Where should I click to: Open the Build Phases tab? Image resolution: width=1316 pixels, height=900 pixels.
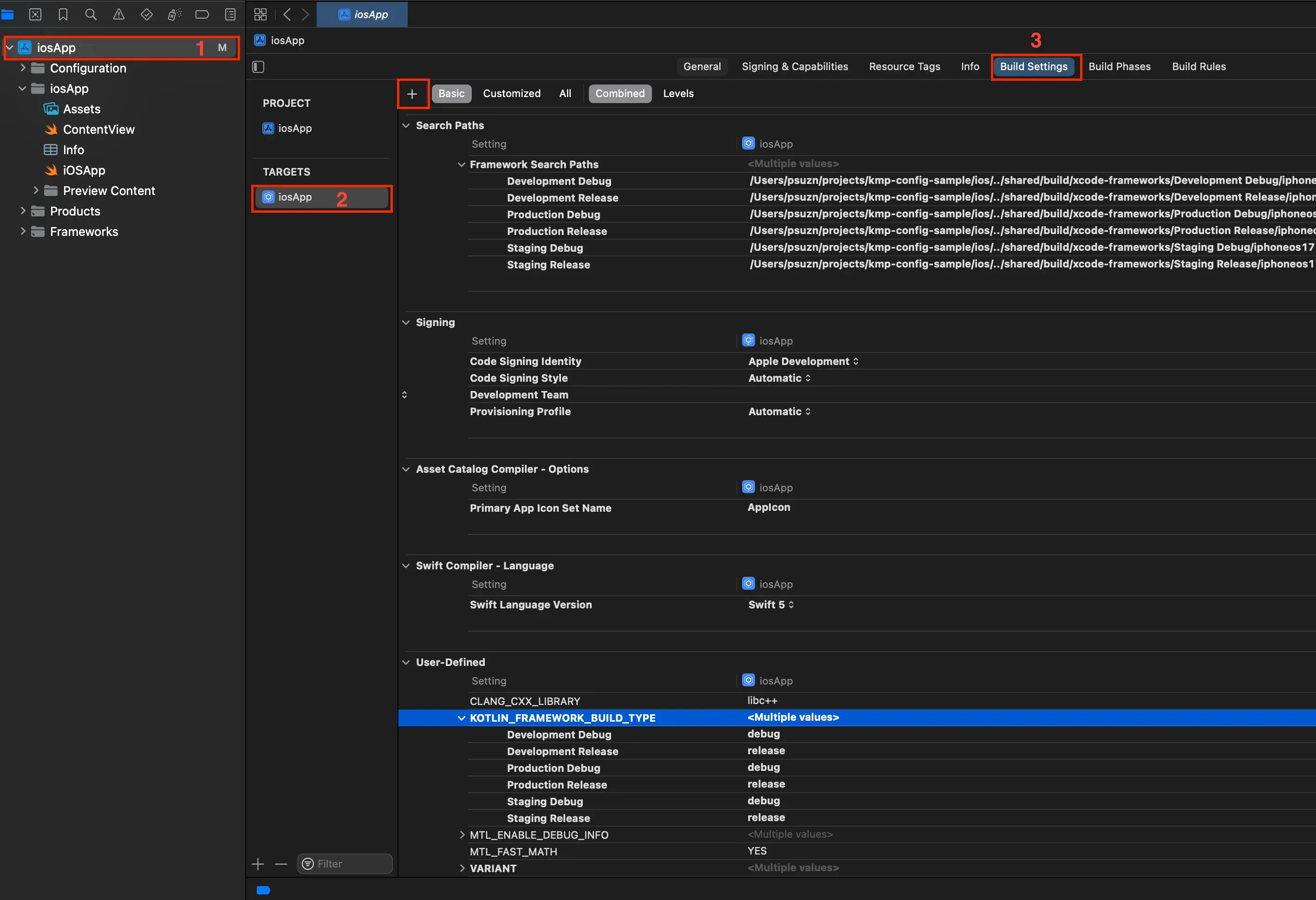point(1119,66)
